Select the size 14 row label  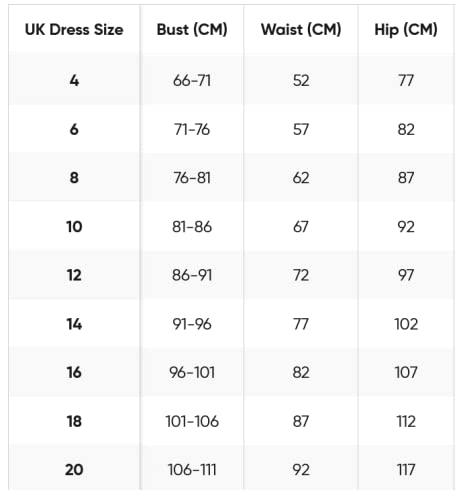(x=74, y=324)
